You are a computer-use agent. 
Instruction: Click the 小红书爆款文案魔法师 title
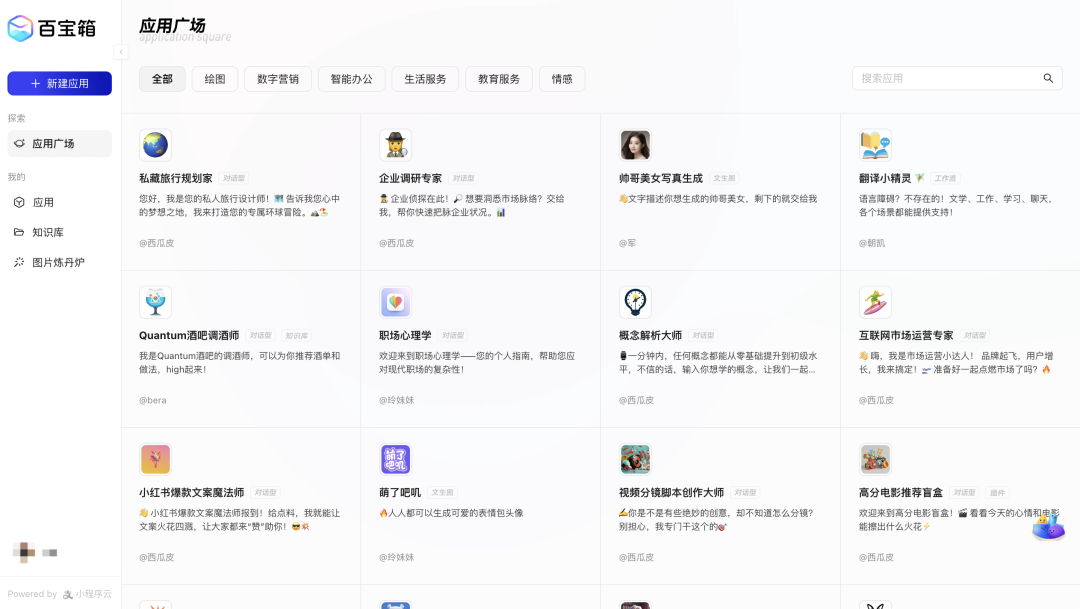pos(191,493)
